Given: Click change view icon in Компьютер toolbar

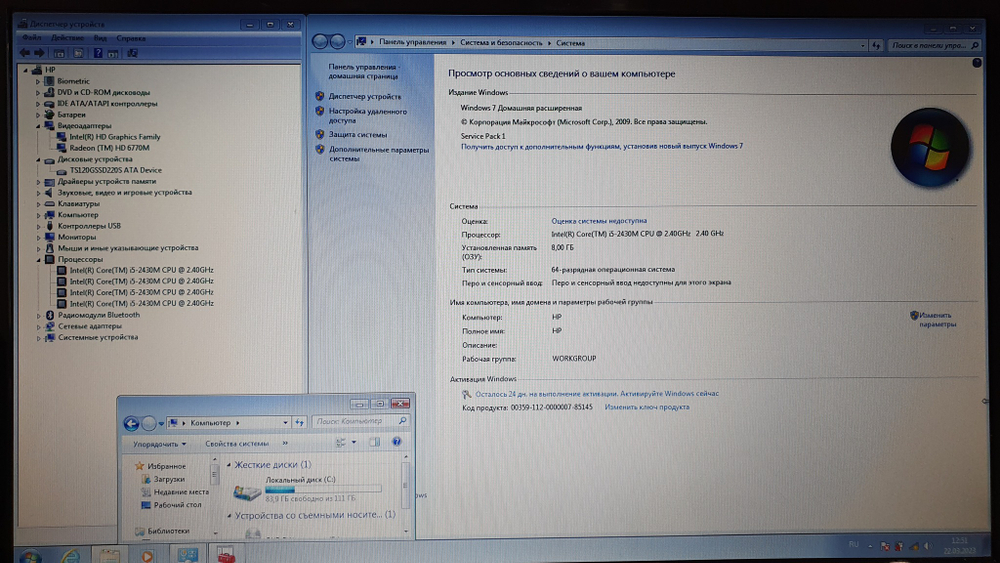Looking at the screenshot, I should point(341,442).
